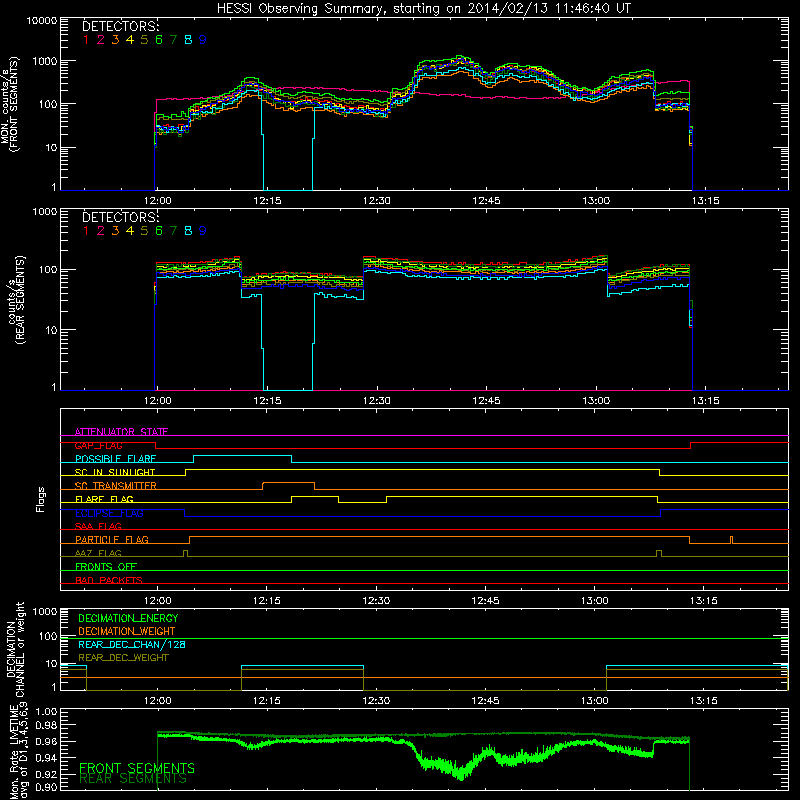800x800 pixels.
Task: Click the FRONTS_OFF flag label
Action: [106, 566]
